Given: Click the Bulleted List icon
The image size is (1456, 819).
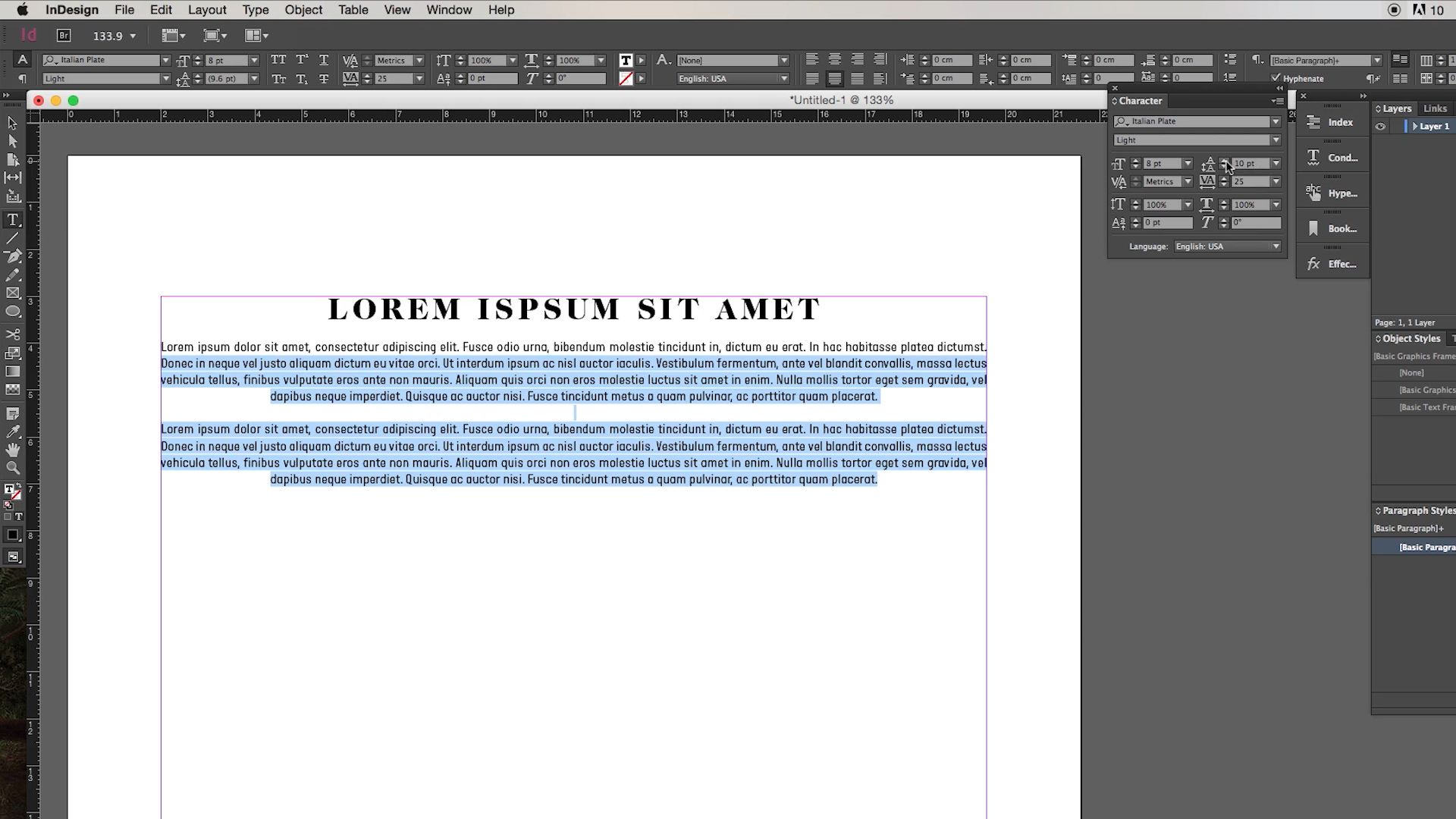Looking at the screenshot, I should (x=1230, y=59).
